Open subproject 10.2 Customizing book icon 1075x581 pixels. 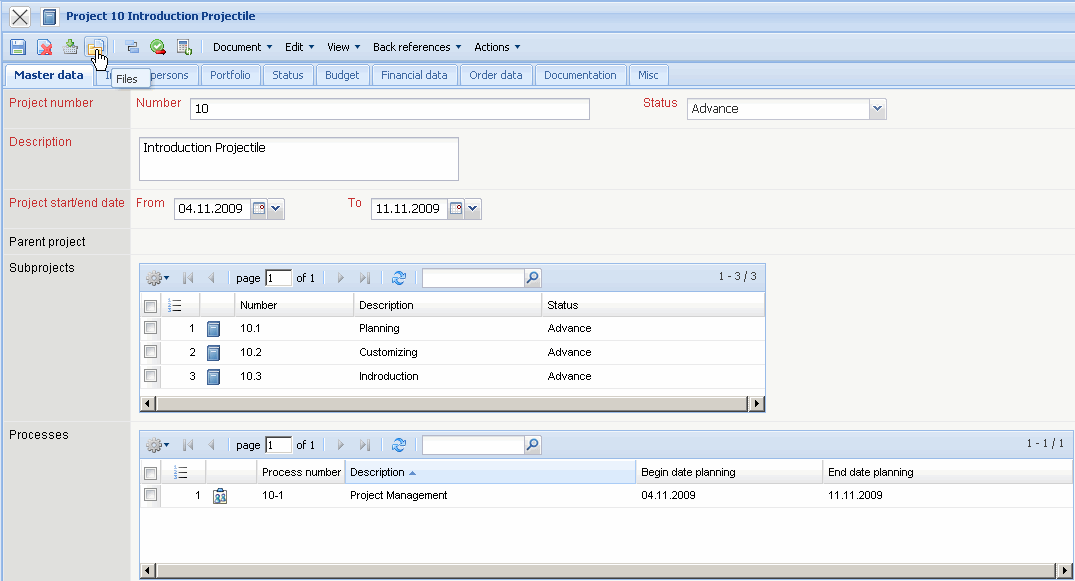(x=213, y=353)
